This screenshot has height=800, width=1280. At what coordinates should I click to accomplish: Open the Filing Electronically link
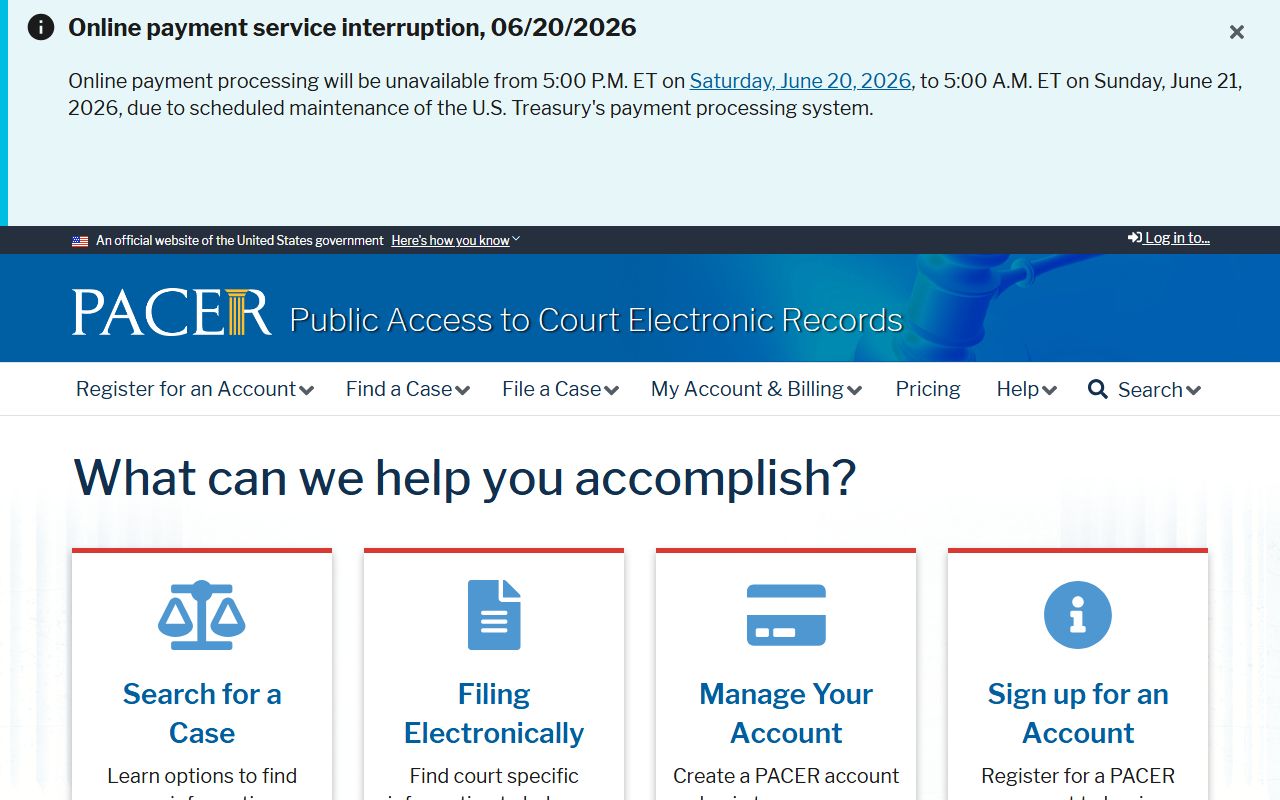tap(494, 713)
